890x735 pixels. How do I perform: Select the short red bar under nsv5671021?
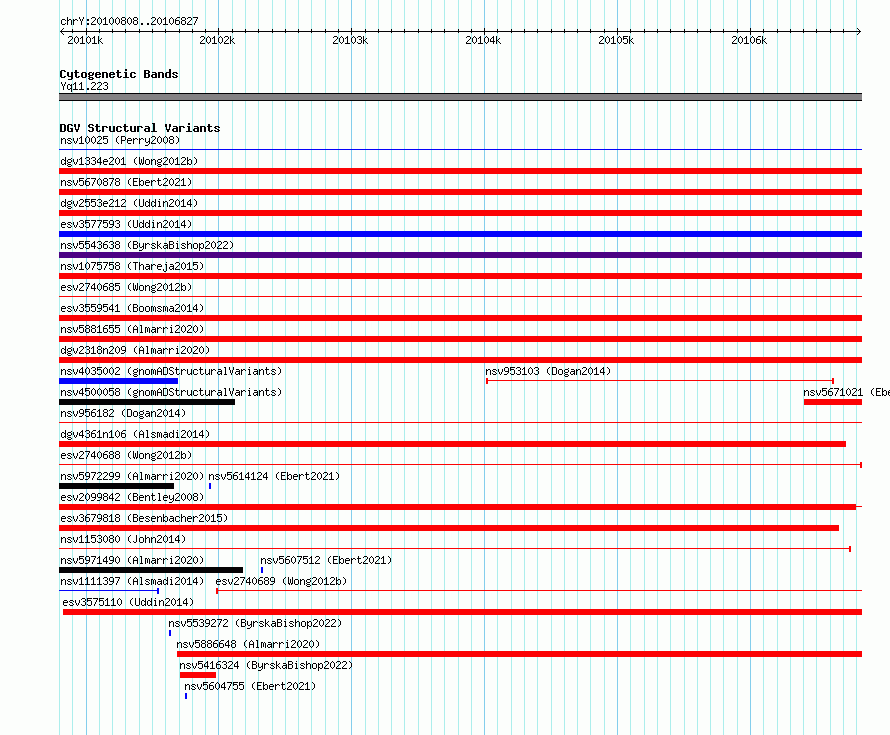click(x=833, y=402)
